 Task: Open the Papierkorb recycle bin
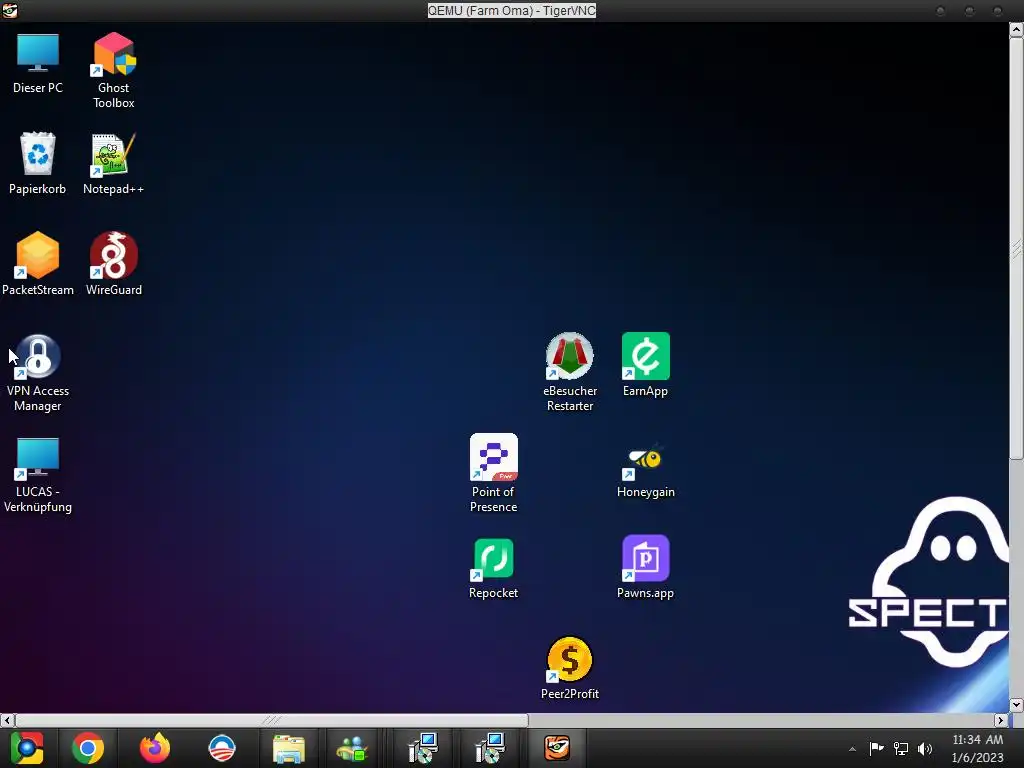click(37, 163)
